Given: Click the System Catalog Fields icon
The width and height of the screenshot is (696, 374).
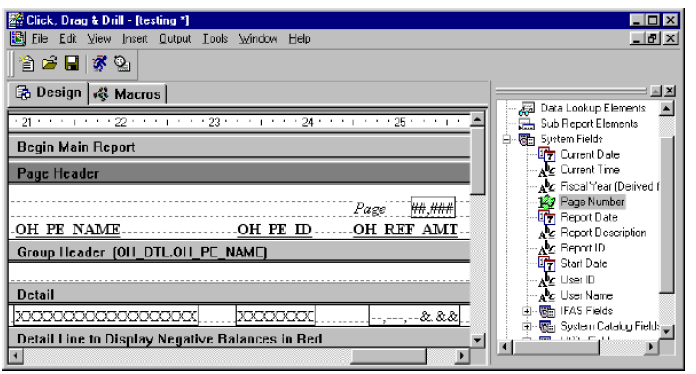Looking at the screenshot, I should click(x=546, y=327).
